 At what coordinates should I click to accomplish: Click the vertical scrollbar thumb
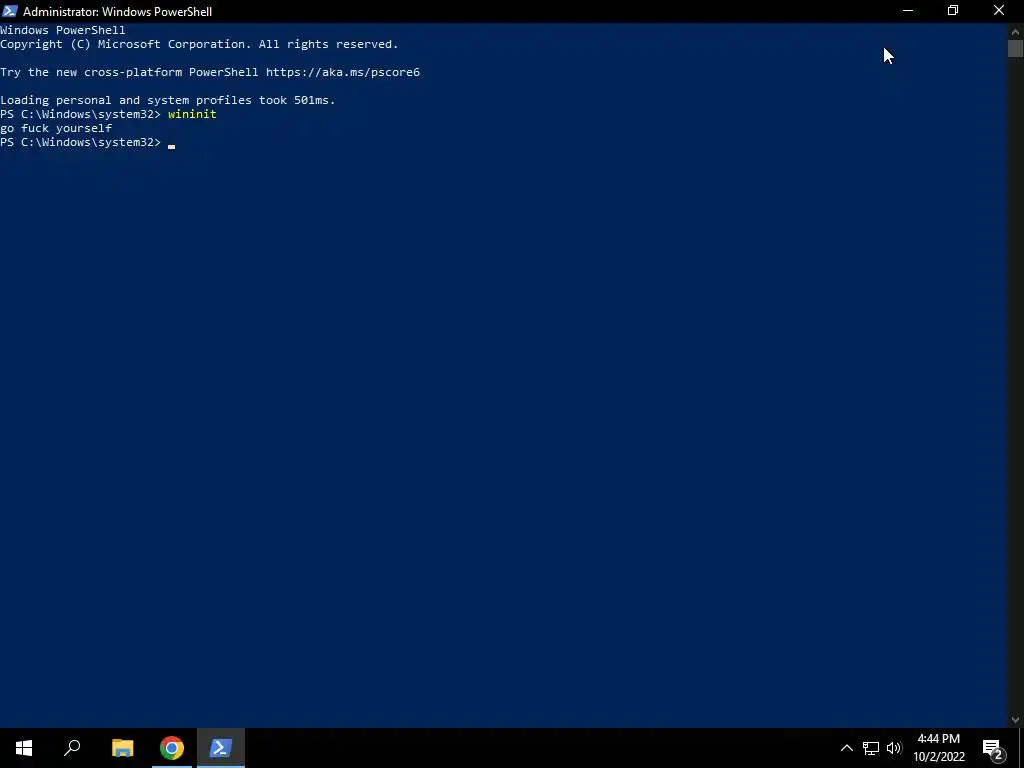(1015, 49)
